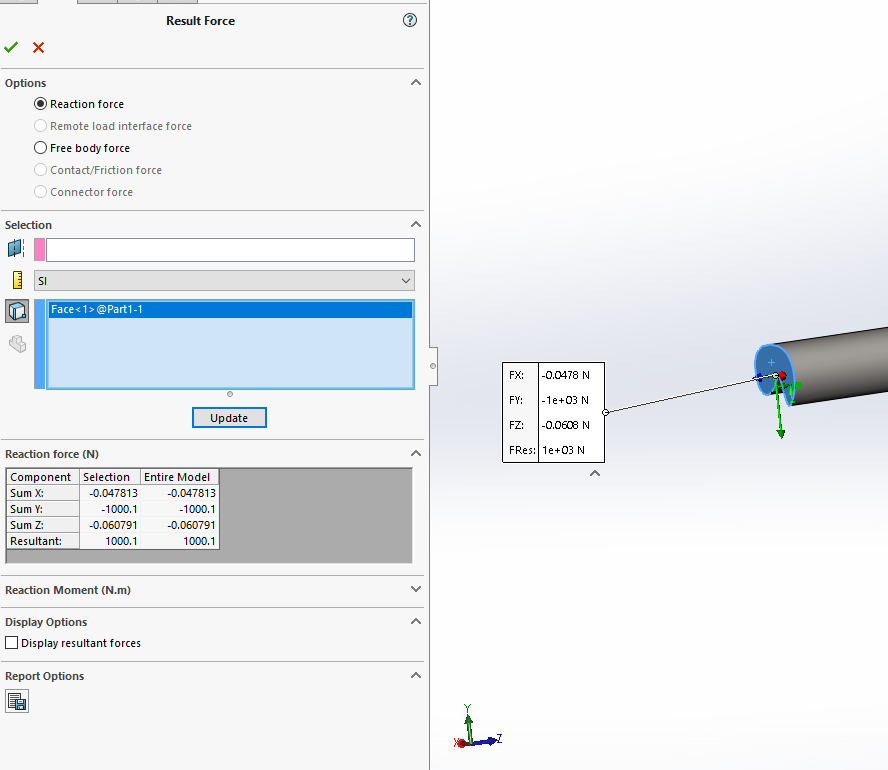The image size is (888, 770).
Task: Select Face<1>@Part1-1 in the list
Action: pyautogui.click(x=98, y=310)
